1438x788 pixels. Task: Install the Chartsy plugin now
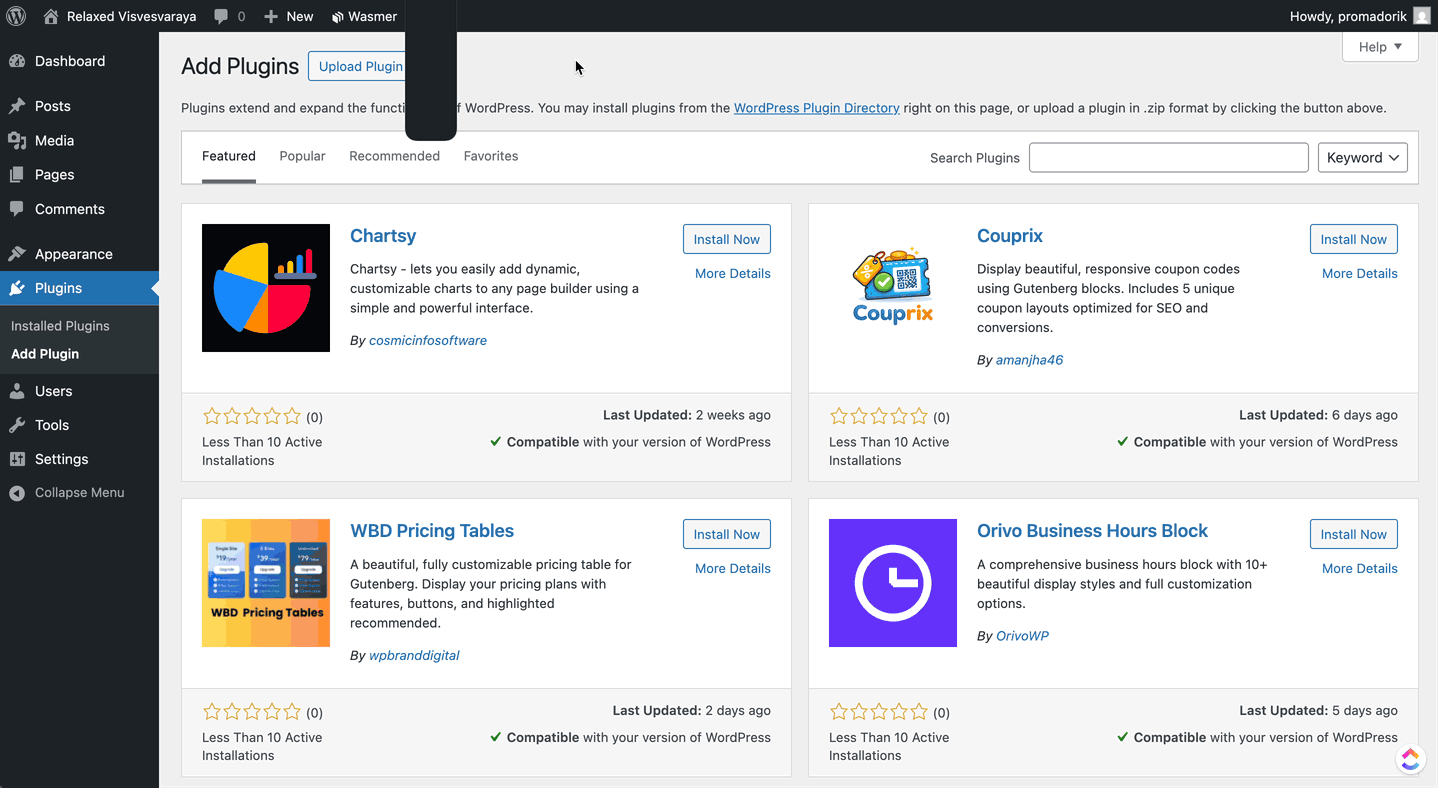coord(726,239)
